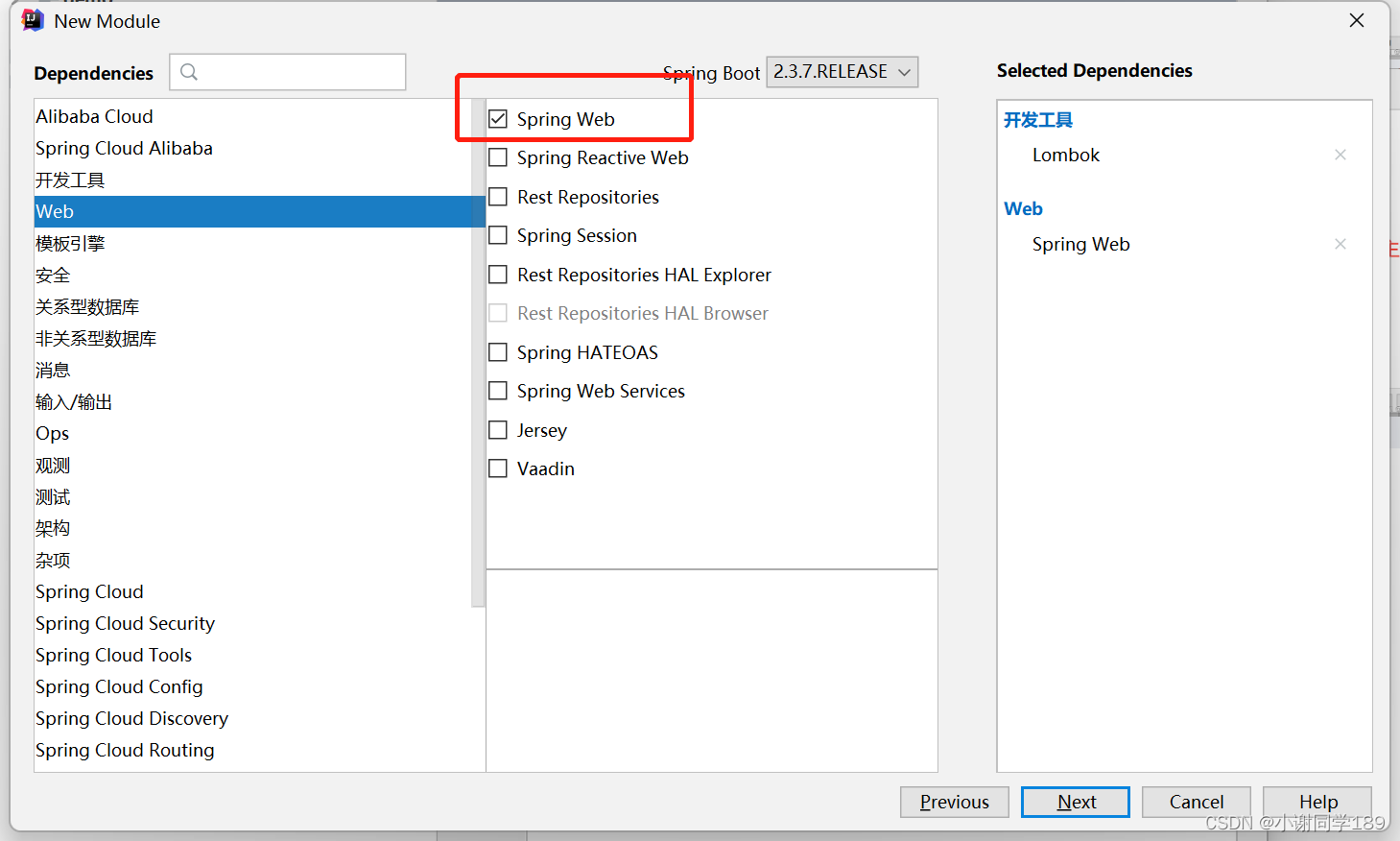
Task: Choose Spring Cloud Discovery category
Action: [253, 718]
